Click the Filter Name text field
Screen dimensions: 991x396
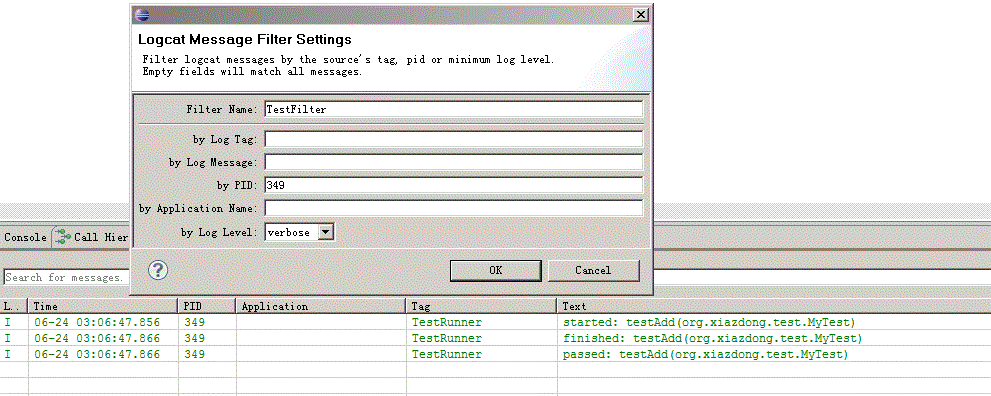(454, 109)
